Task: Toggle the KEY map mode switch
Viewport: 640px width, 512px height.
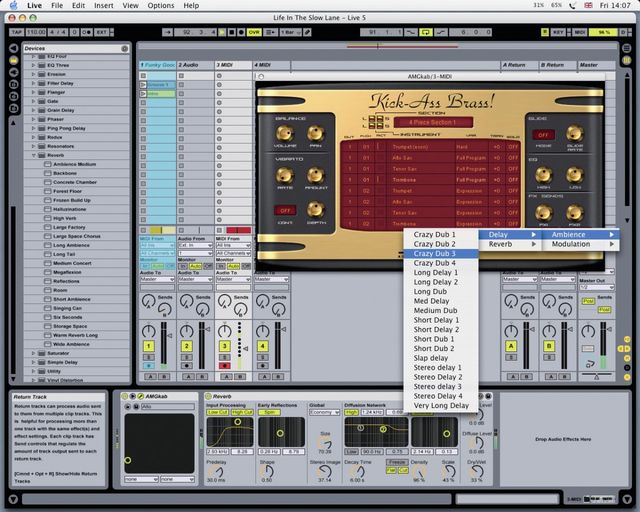Action: tap(558, 32)
